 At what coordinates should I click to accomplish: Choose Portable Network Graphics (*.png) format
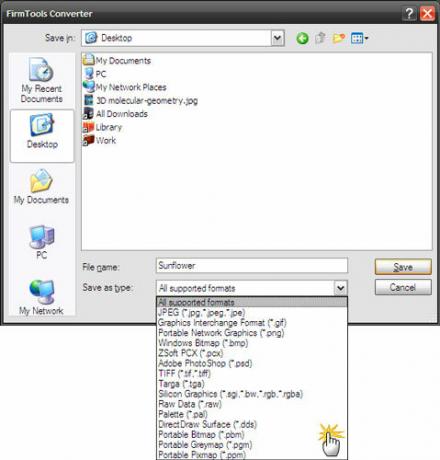pos(221,333)
